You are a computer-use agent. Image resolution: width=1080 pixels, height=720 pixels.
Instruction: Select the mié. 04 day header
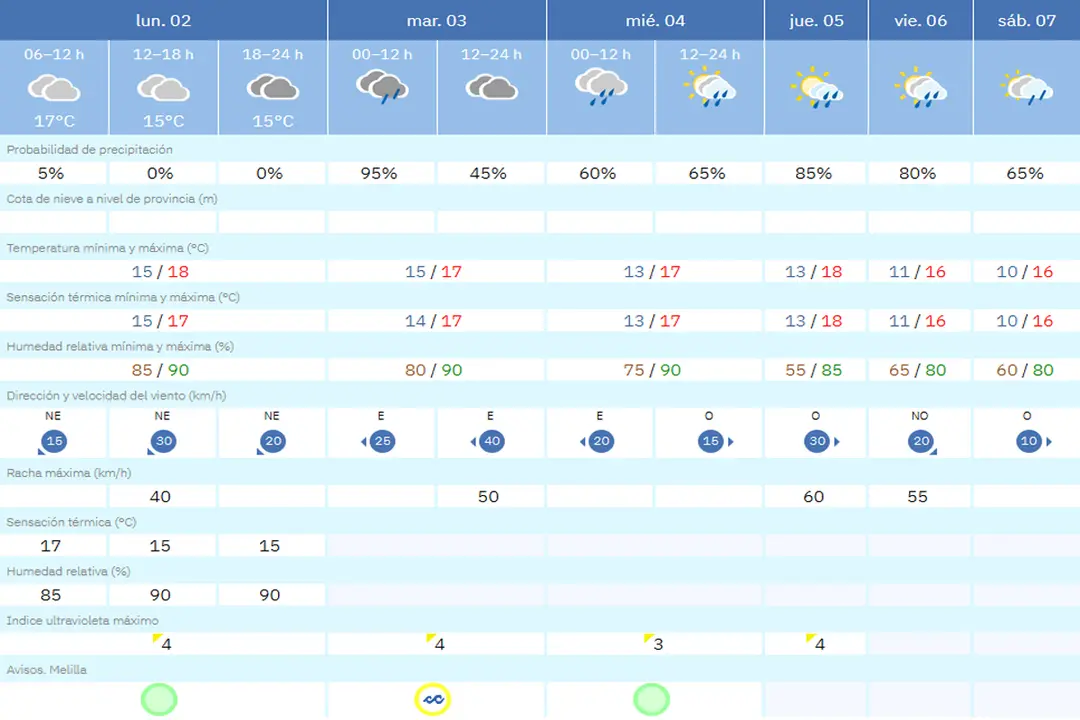click(655, 20)
